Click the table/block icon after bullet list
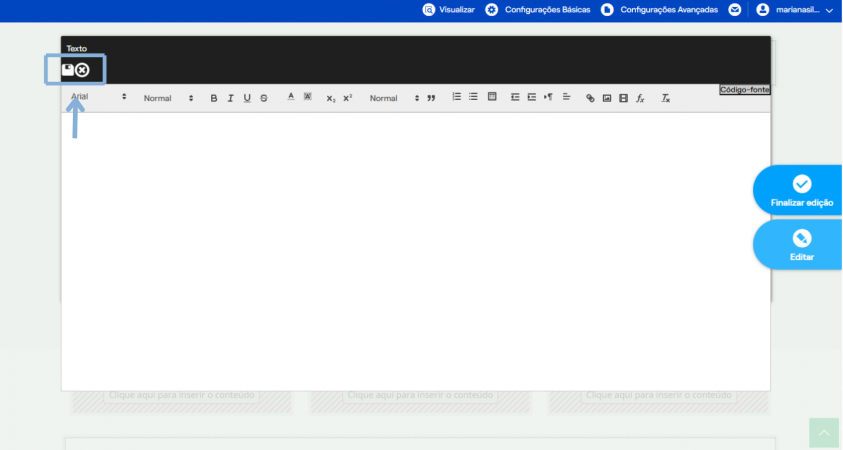This screenshot has height=450, width=843. (x=492, y=97)
